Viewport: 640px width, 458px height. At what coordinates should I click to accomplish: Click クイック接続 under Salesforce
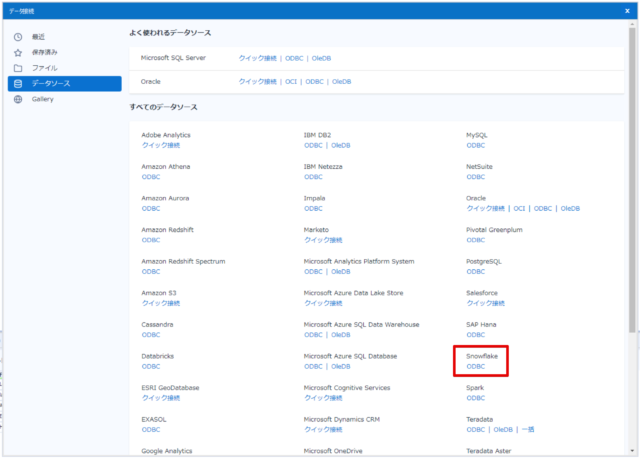pos(486,303)
